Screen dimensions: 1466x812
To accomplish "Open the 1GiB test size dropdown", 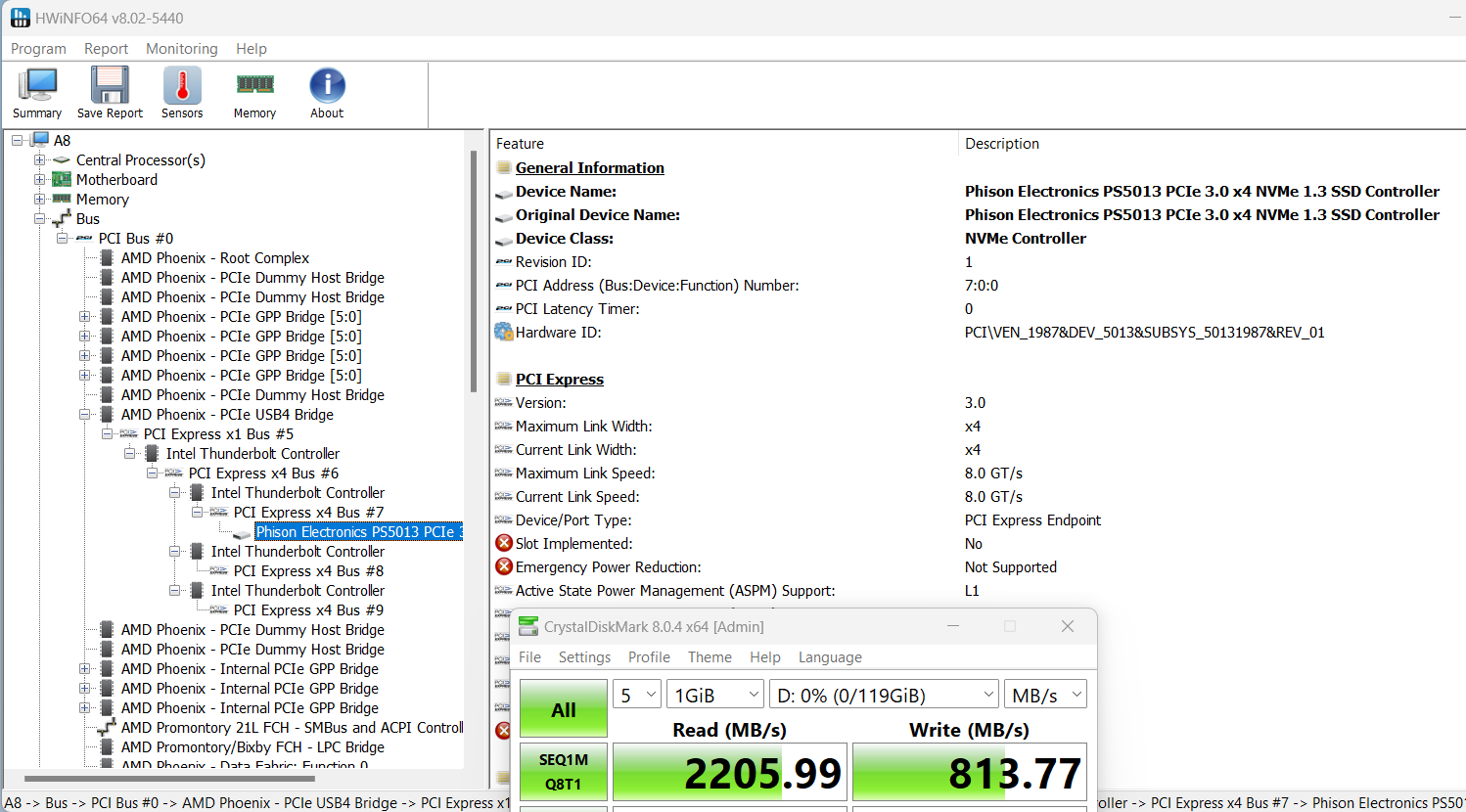I will point(715,695).
